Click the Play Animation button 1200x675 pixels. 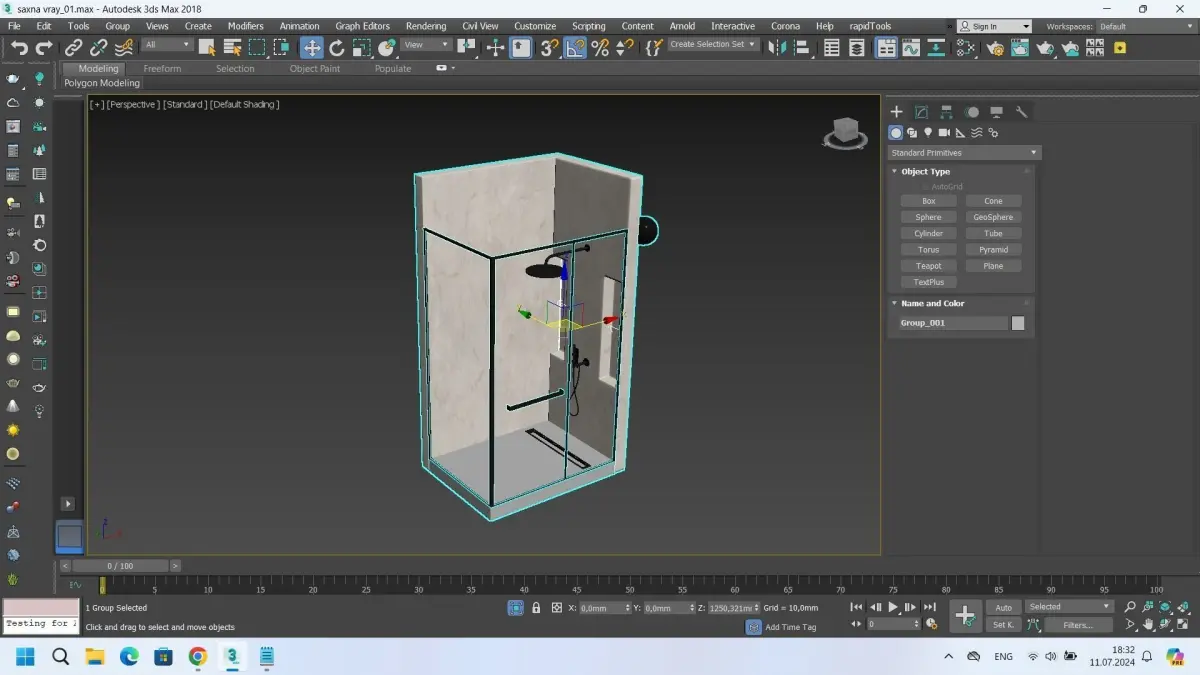[893, 607]
